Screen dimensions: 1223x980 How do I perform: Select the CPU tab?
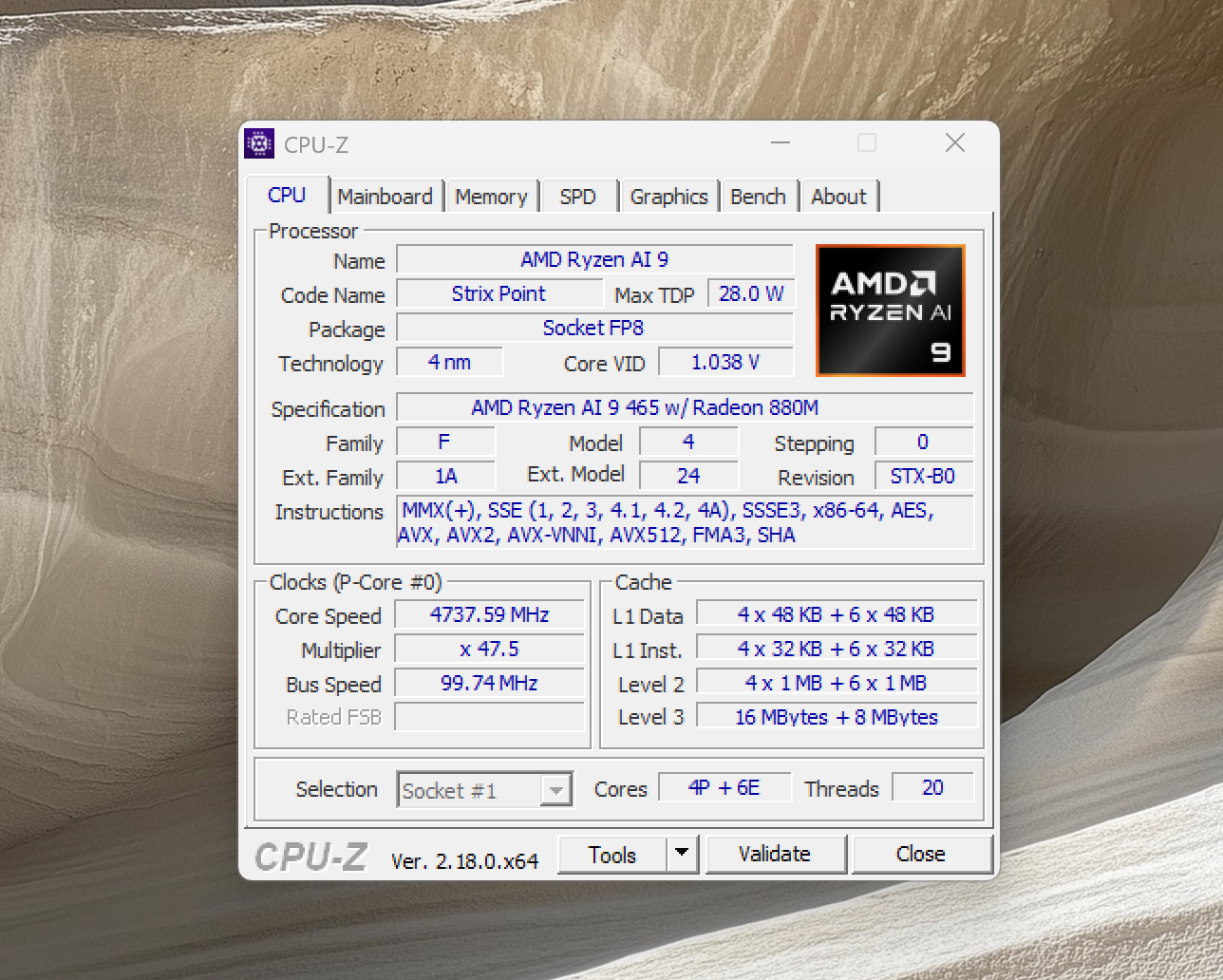287,196
